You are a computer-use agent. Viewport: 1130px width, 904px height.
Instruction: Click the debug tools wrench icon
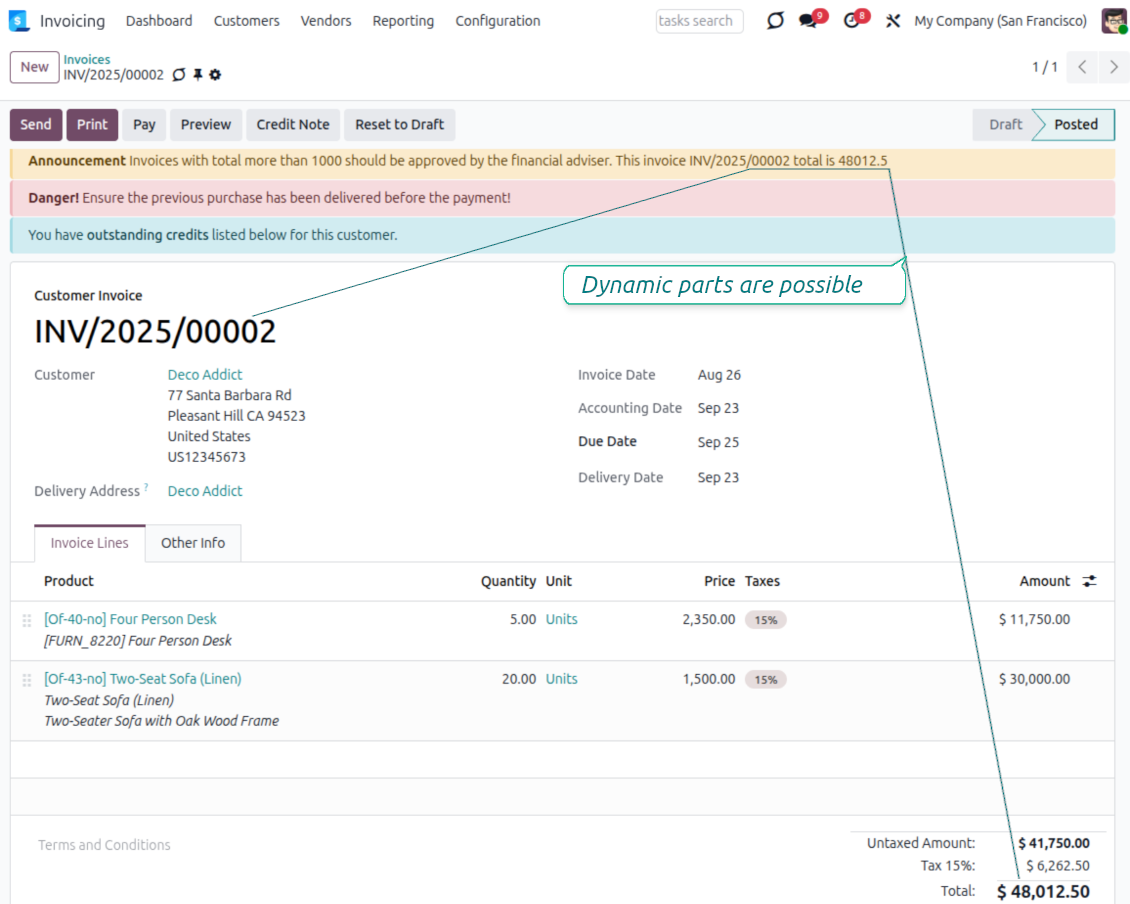point(893,21)
